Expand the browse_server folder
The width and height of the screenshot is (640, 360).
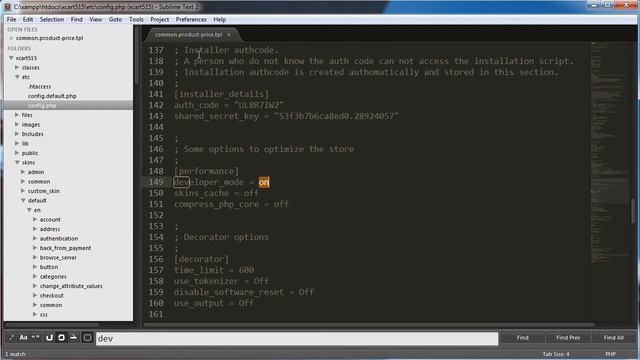(35, 258)
